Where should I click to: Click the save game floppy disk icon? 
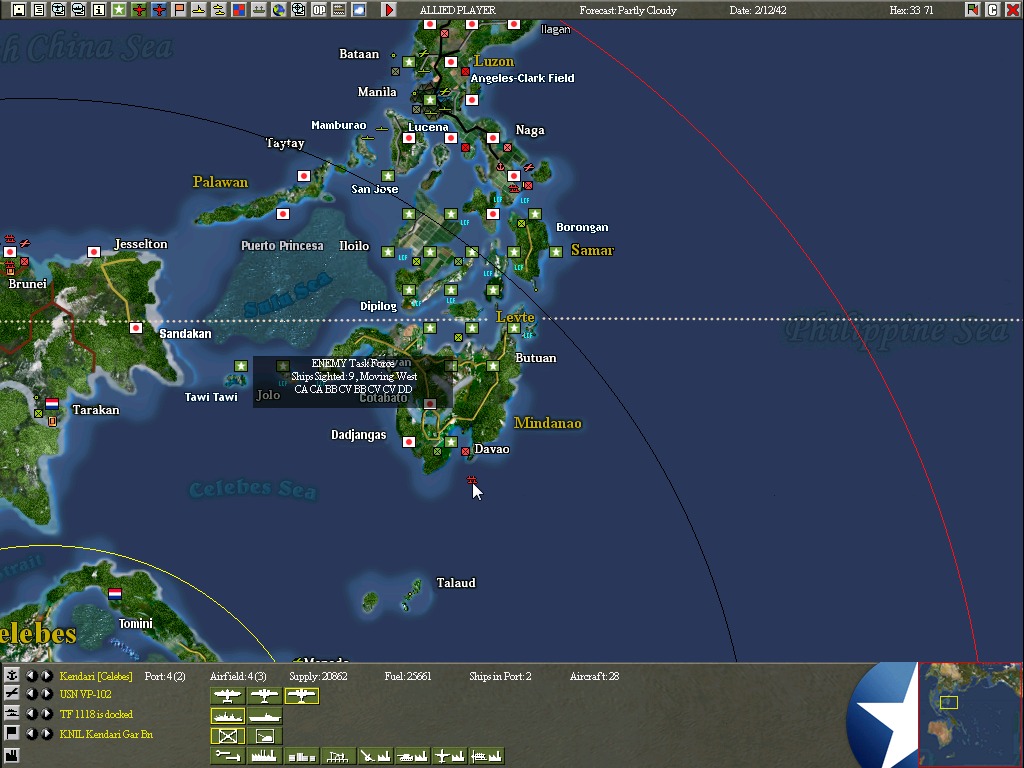(x=18, y=10)
